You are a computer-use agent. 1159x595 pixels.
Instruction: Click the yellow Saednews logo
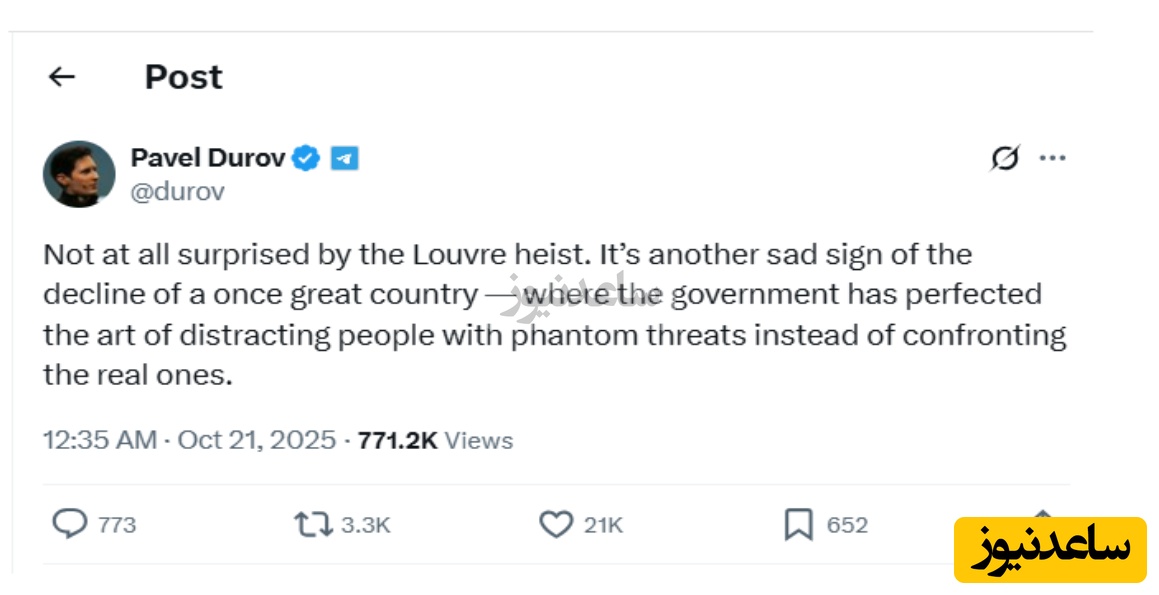coord(1049,549)
